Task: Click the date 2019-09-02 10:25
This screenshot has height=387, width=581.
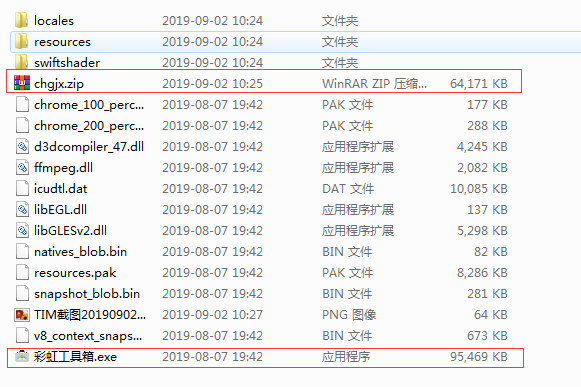Action: point(212,83)
